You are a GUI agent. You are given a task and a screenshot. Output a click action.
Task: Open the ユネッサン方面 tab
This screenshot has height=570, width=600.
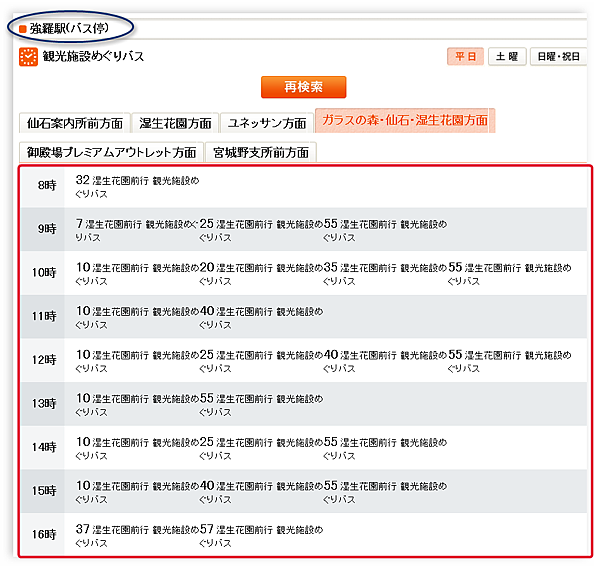point(267,123)
